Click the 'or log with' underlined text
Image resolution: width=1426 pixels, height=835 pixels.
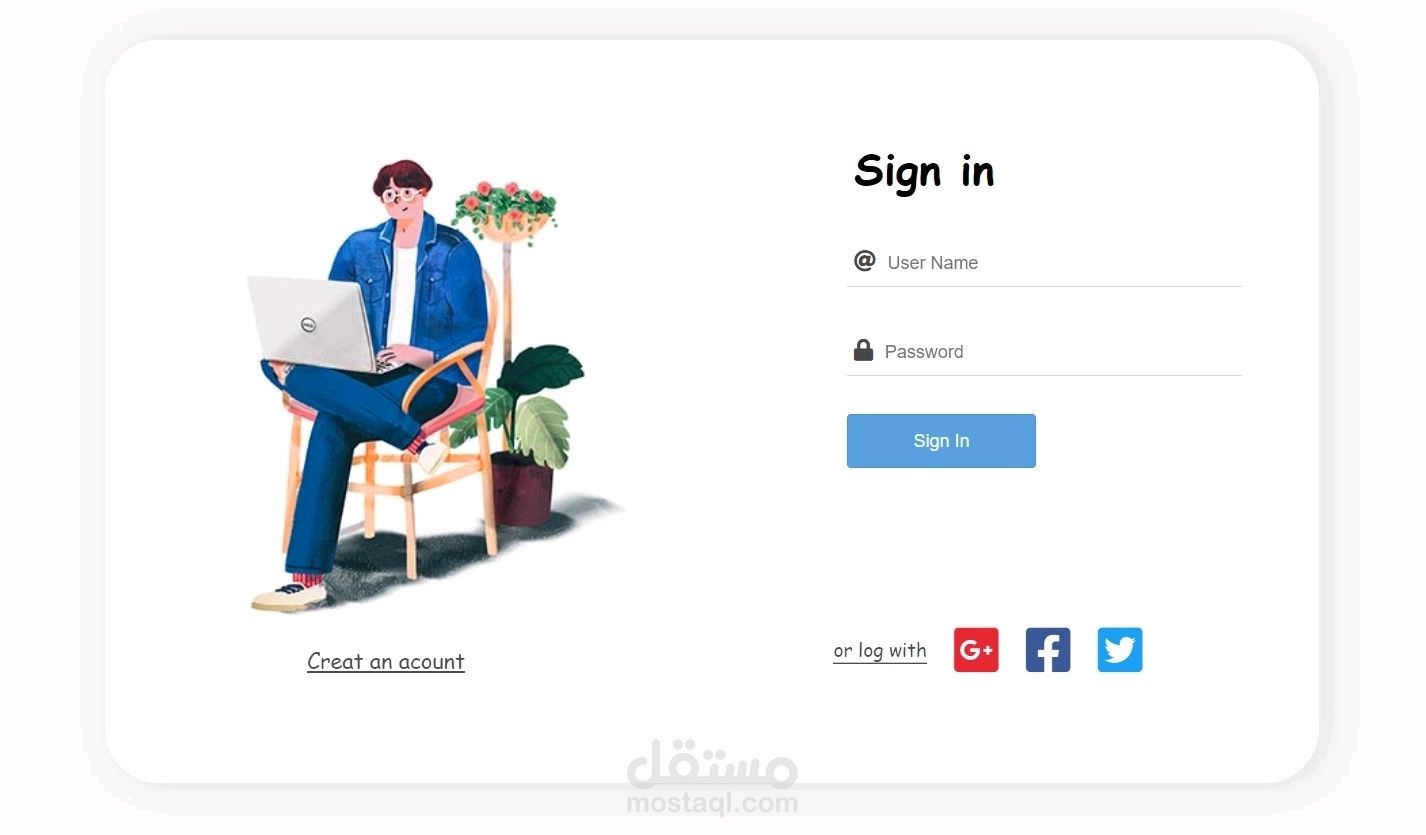(x=880, y=651)
